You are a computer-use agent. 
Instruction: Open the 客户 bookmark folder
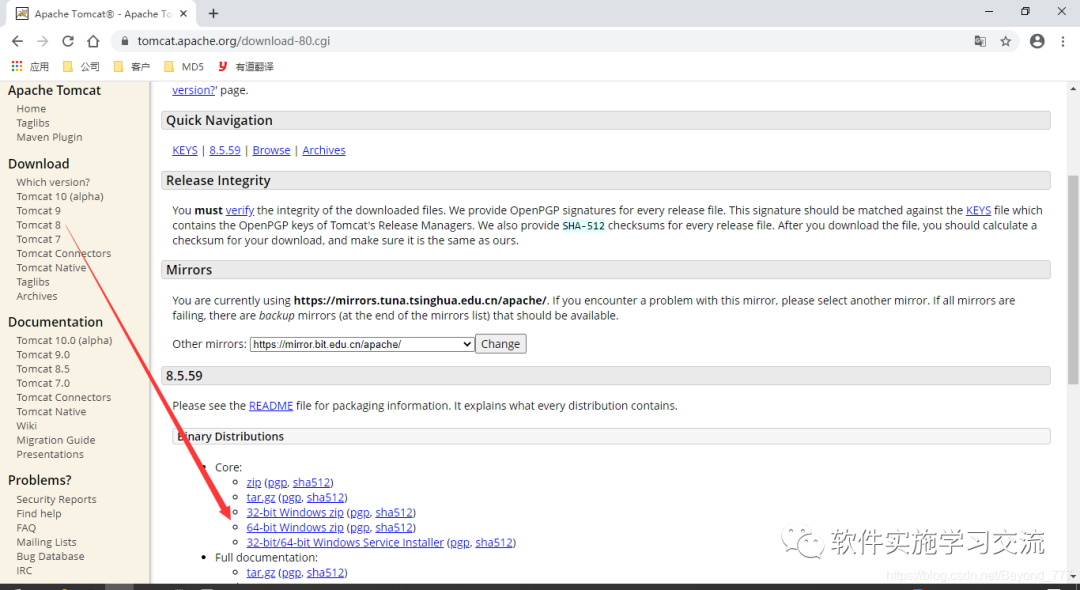(132, 67)
